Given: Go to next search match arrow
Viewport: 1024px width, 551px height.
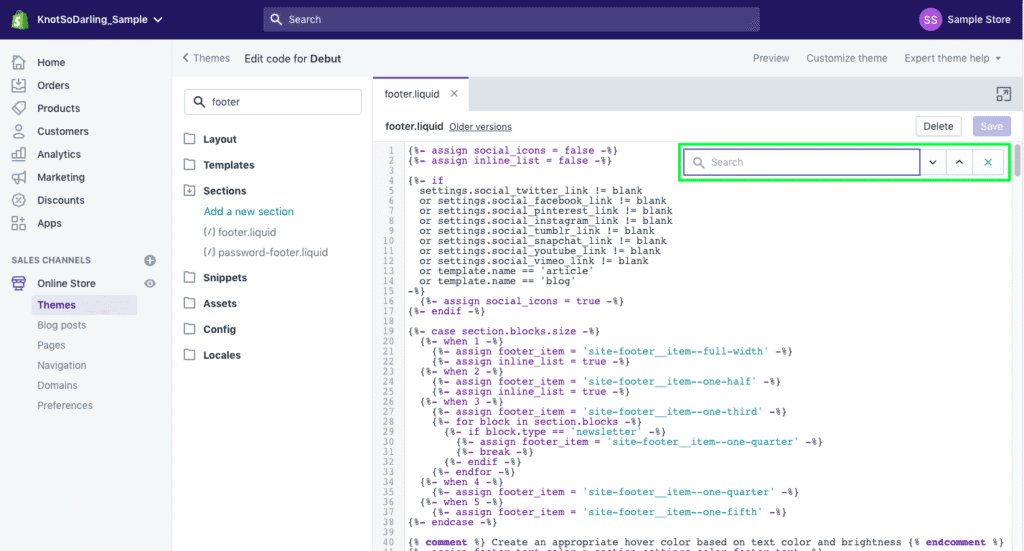Looking at the screenshot, I should pos(933,163).
